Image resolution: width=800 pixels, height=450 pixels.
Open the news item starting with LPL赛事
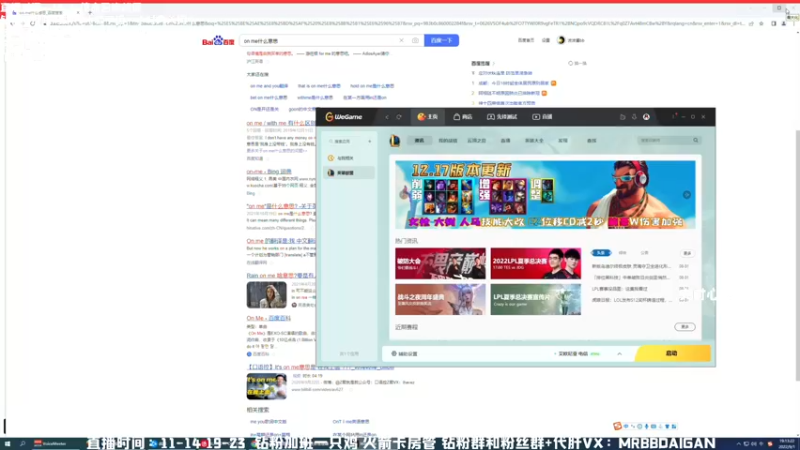(619, 289)
